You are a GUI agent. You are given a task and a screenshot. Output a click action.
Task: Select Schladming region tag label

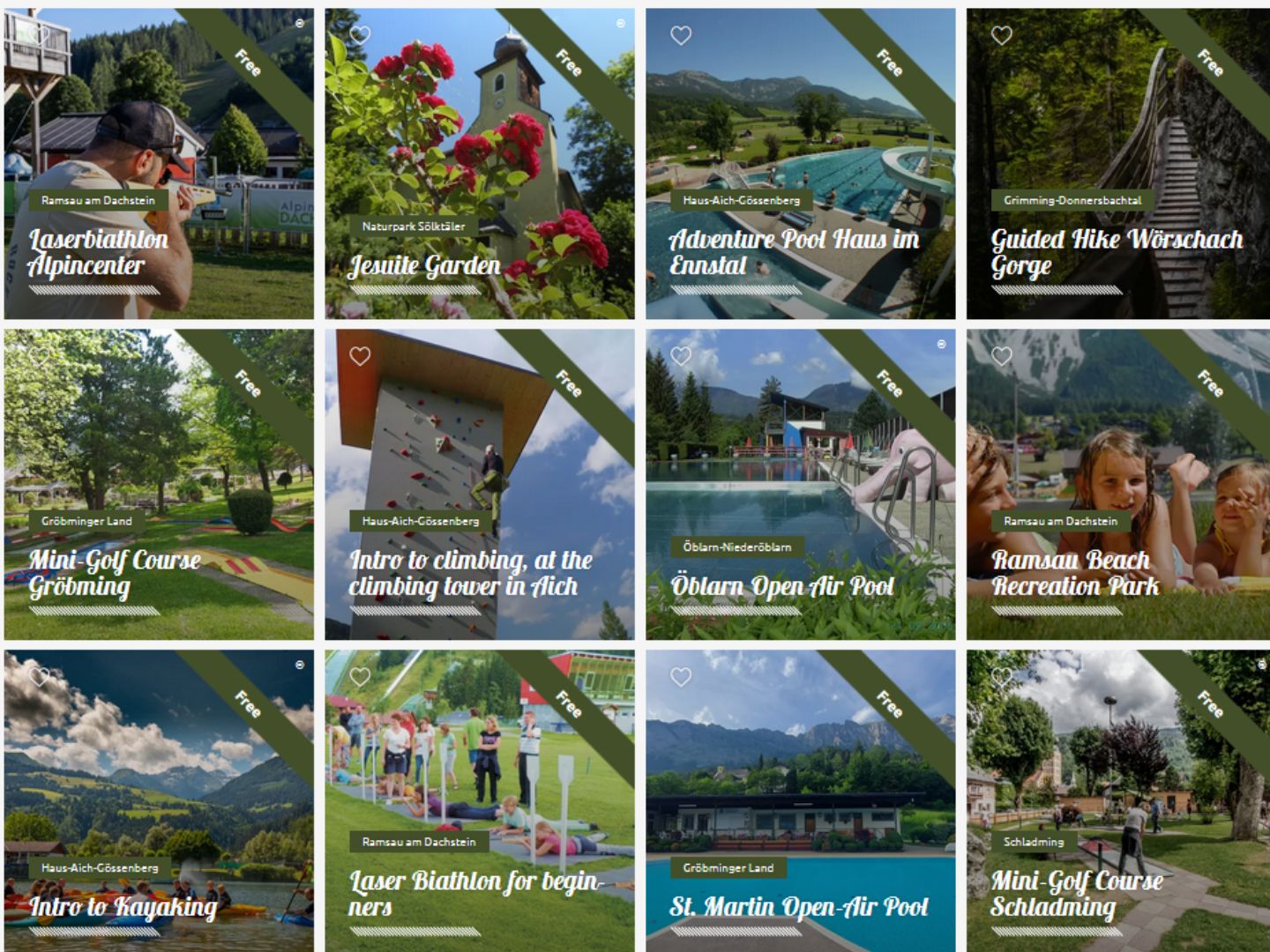click(1034, 842)
